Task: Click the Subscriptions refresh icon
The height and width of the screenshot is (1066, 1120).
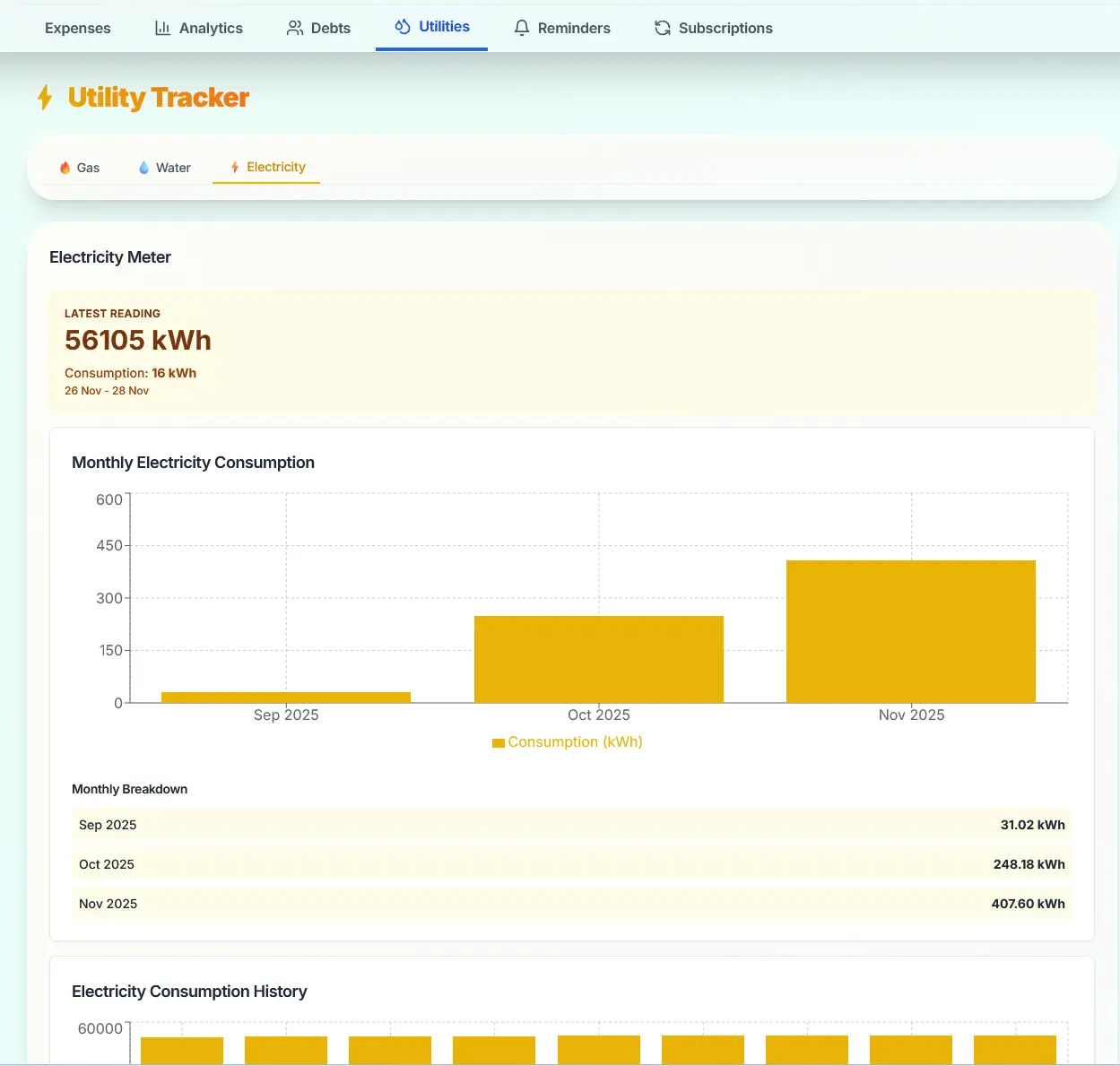Action: tap(663, 28)
